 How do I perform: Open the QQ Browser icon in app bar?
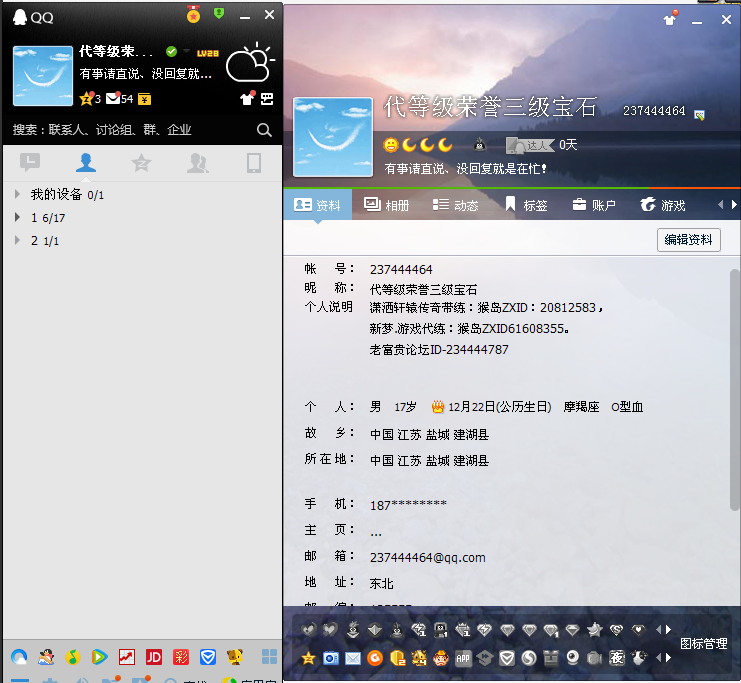[x=19, y=657]
